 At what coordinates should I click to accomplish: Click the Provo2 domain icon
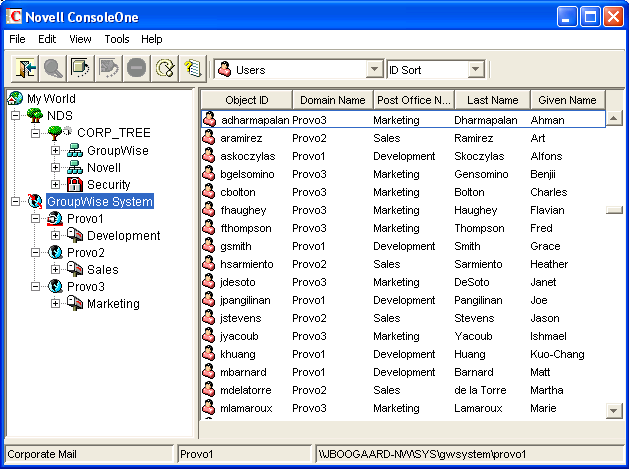click(55, 252)
